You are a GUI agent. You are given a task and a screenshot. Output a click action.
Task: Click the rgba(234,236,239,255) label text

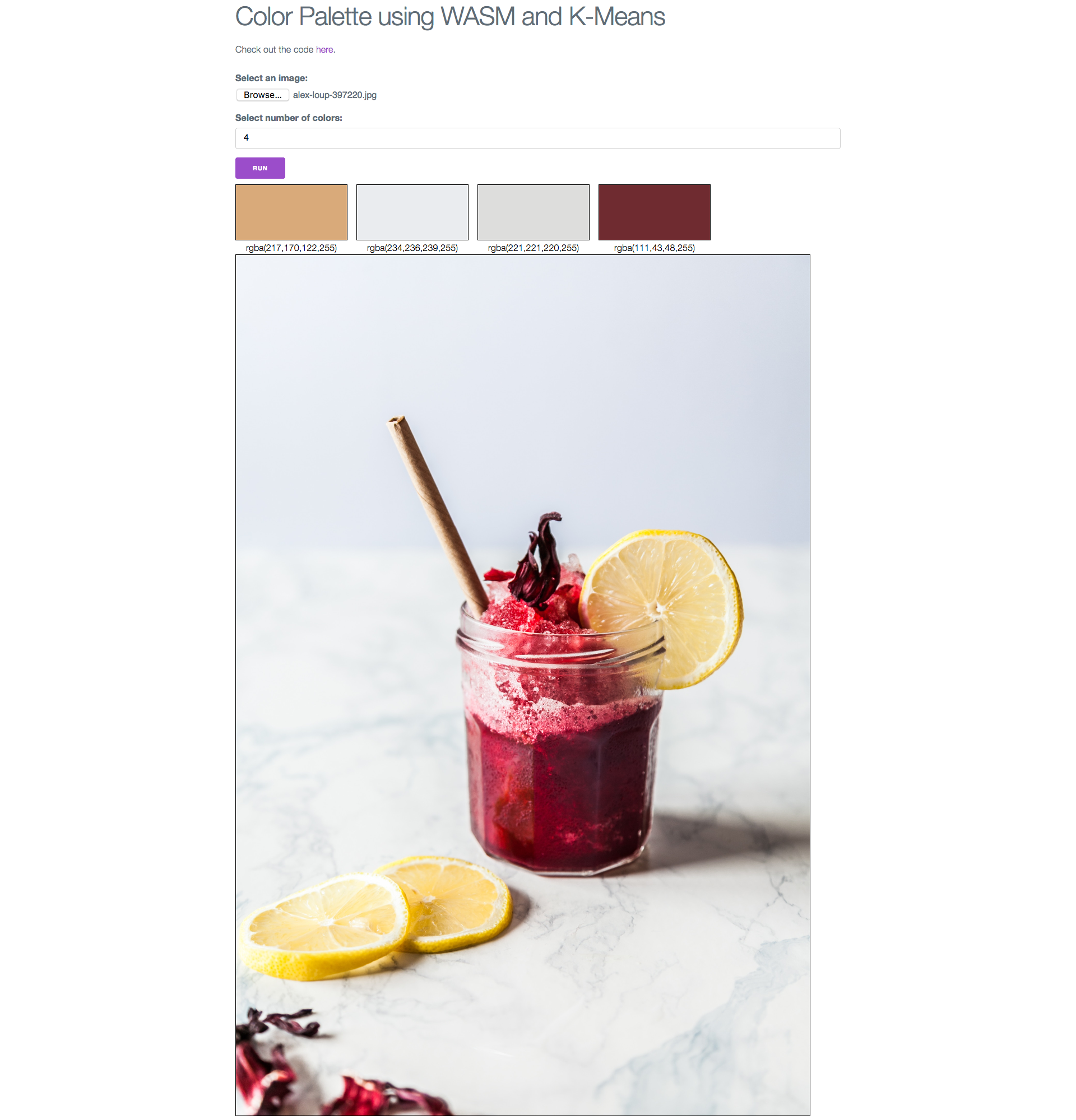coord(412,248)
